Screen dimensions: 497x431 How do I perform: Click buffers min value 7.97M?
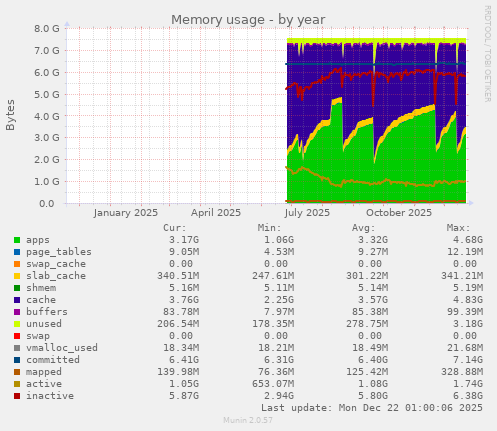[279, 312]
